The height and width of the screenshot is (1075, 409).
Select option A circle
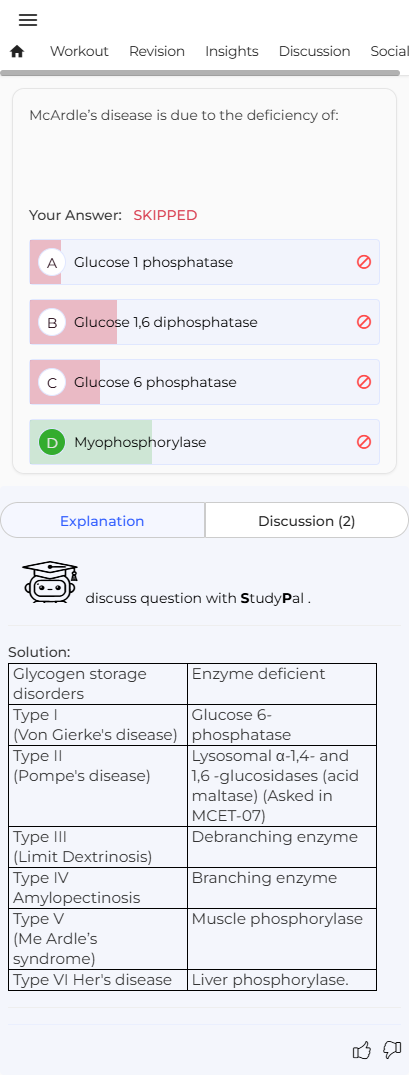(x=51, y=262)
